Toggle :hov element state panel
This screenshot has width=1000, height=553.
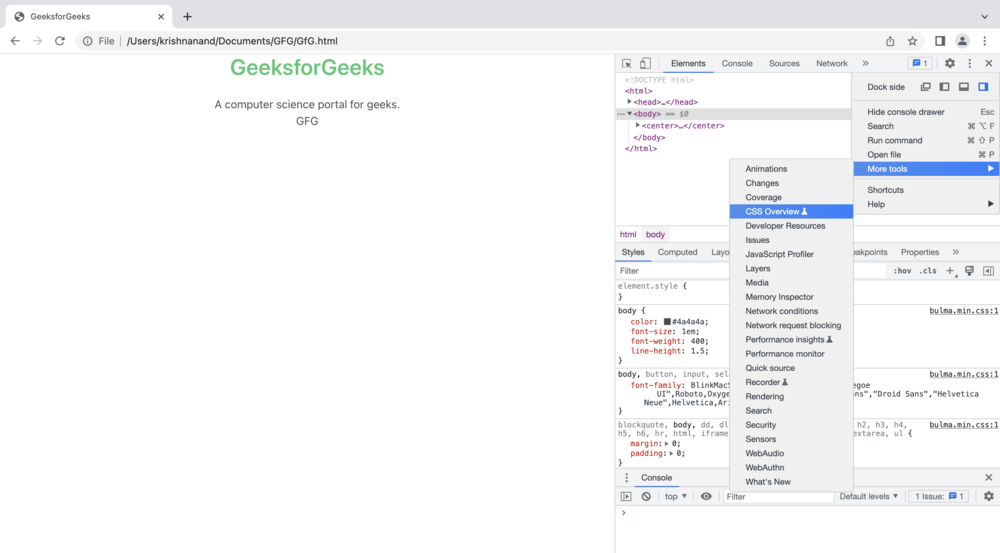902,271
